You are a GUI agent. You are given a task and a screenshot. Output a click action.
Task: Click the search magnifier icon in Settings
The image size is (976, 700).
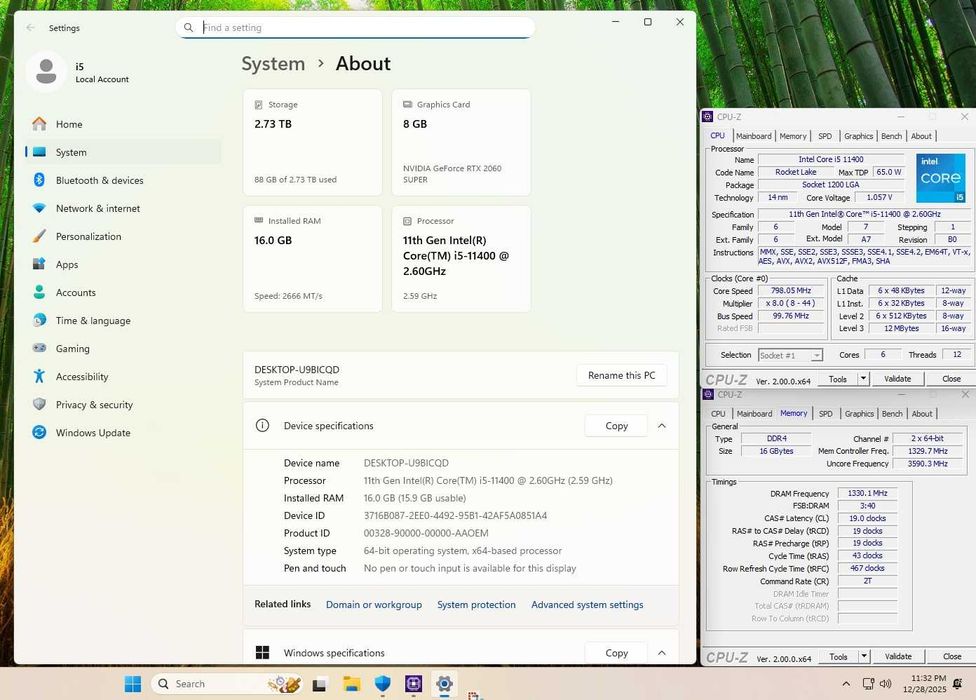coord(189,27)
